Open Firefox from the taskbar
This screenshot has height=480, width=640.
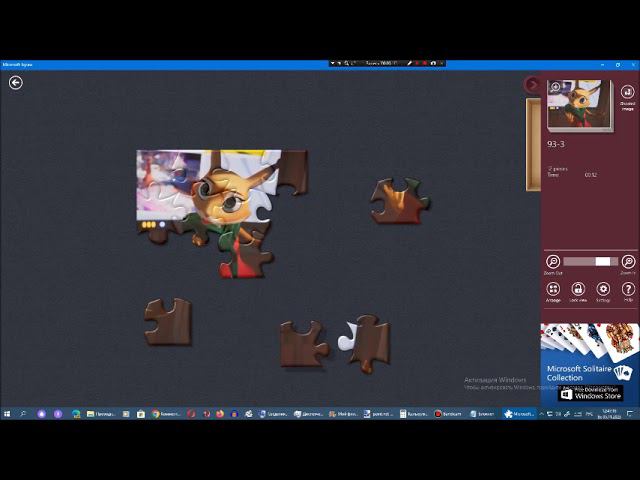pos(220,414)
